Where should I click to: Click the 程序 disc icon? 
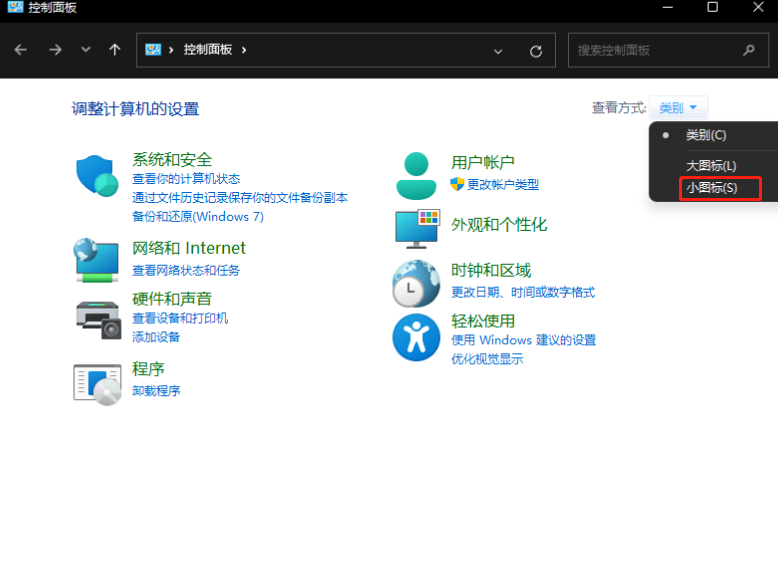pos(97,382)
